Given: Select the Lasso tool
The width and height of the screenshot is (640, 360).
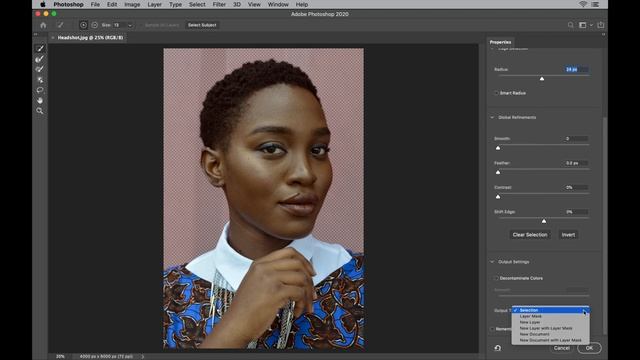Looking at the screenshot, I should 40,90.
